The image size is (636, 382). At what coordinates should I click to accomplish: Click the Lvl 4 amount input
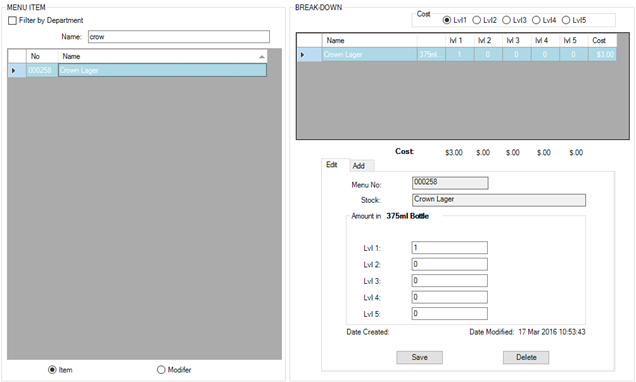point(449,297)
